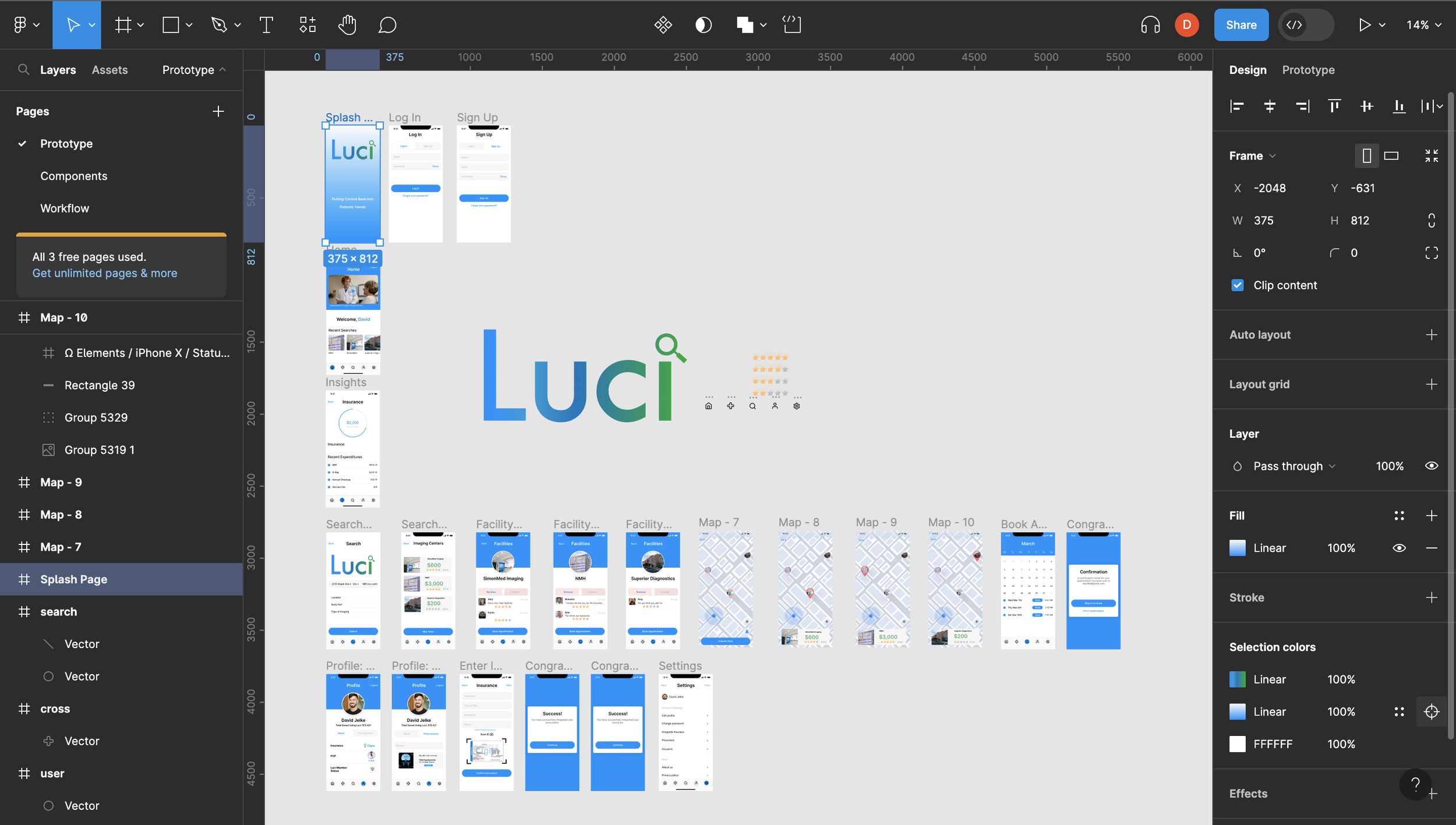1456x825 pixels.
Task: Click the FFFFFF selection color swatch
Action: (1237, 744)
